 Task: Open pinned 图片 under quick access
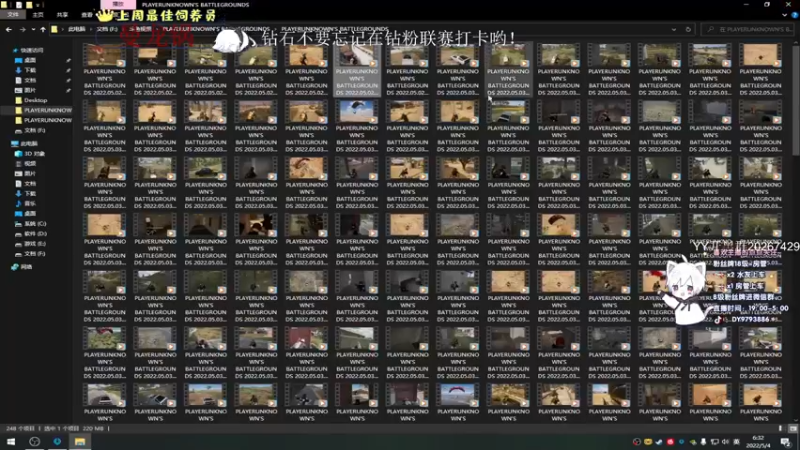30,90
